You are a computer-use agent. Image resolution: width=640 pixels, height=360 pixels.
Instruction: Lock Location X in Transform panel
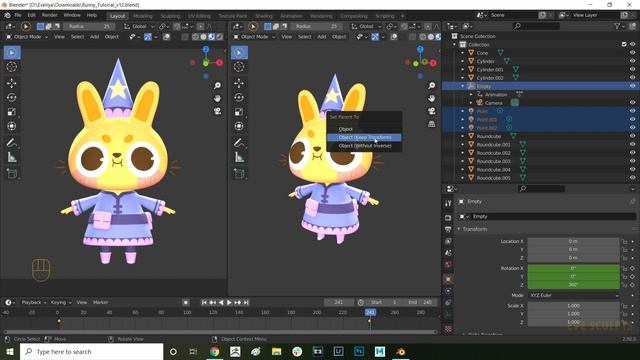point(624,241)
